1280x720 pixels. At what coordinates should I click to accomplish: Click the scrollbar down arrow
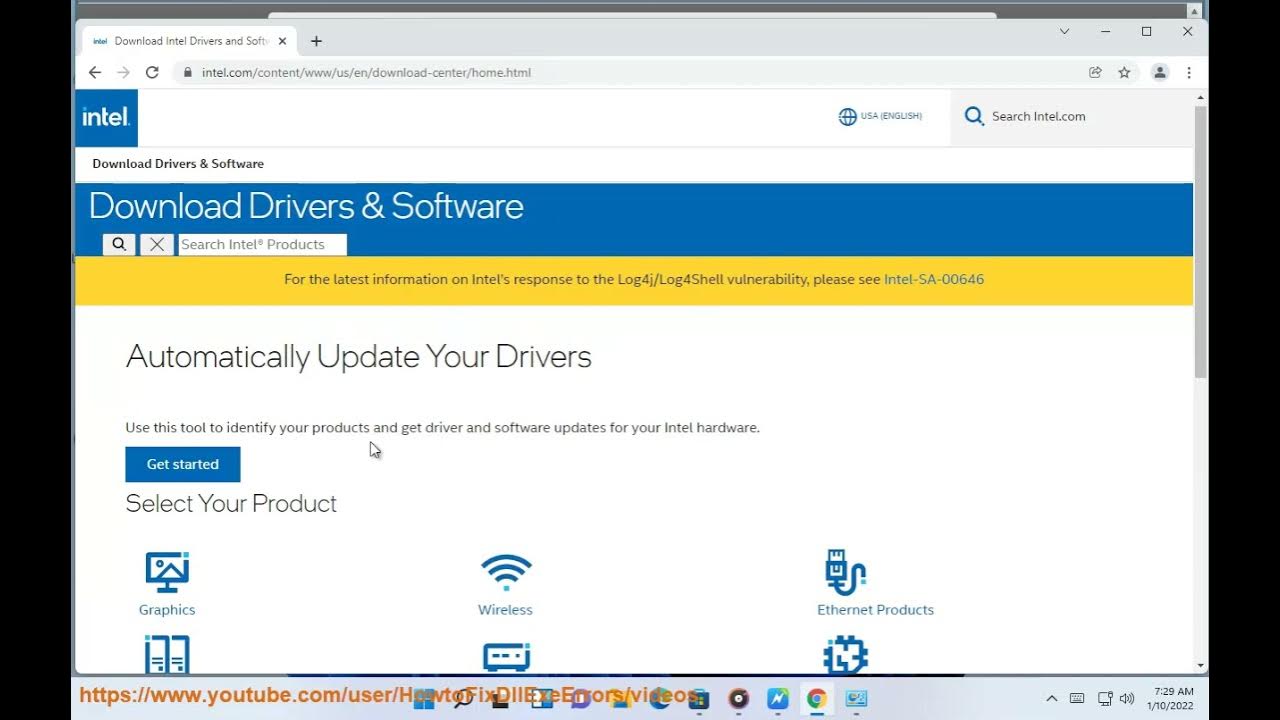[1201, 666]
